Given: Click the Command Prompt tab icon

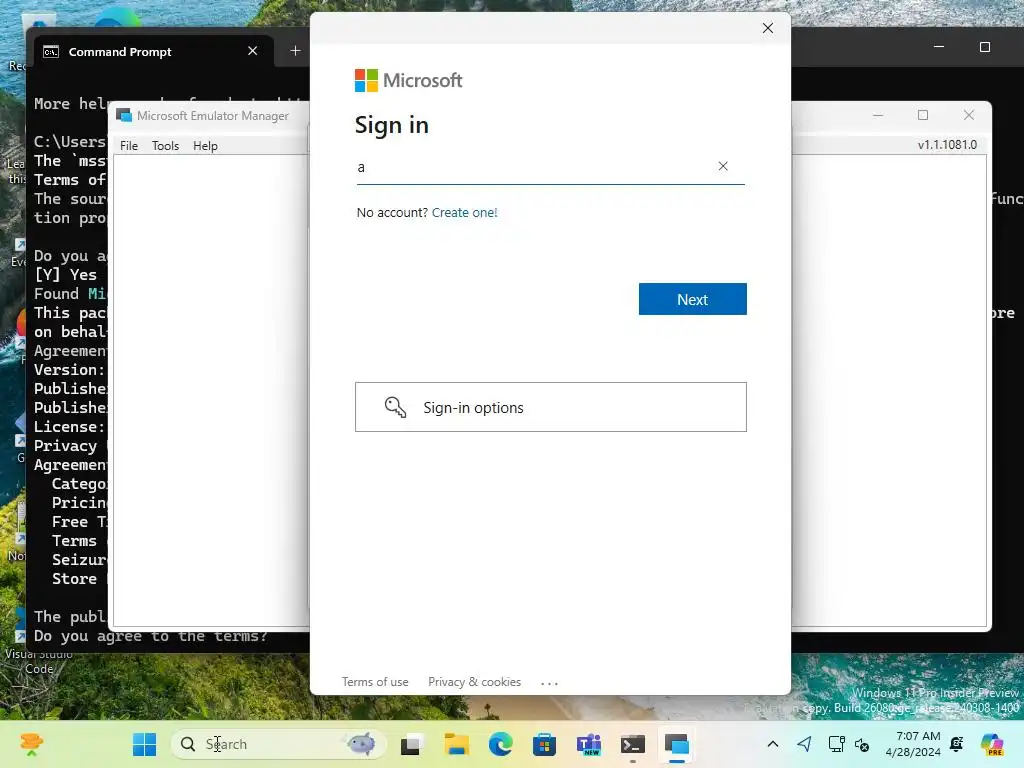Looking at the screenshot, I should pos(51,52).
